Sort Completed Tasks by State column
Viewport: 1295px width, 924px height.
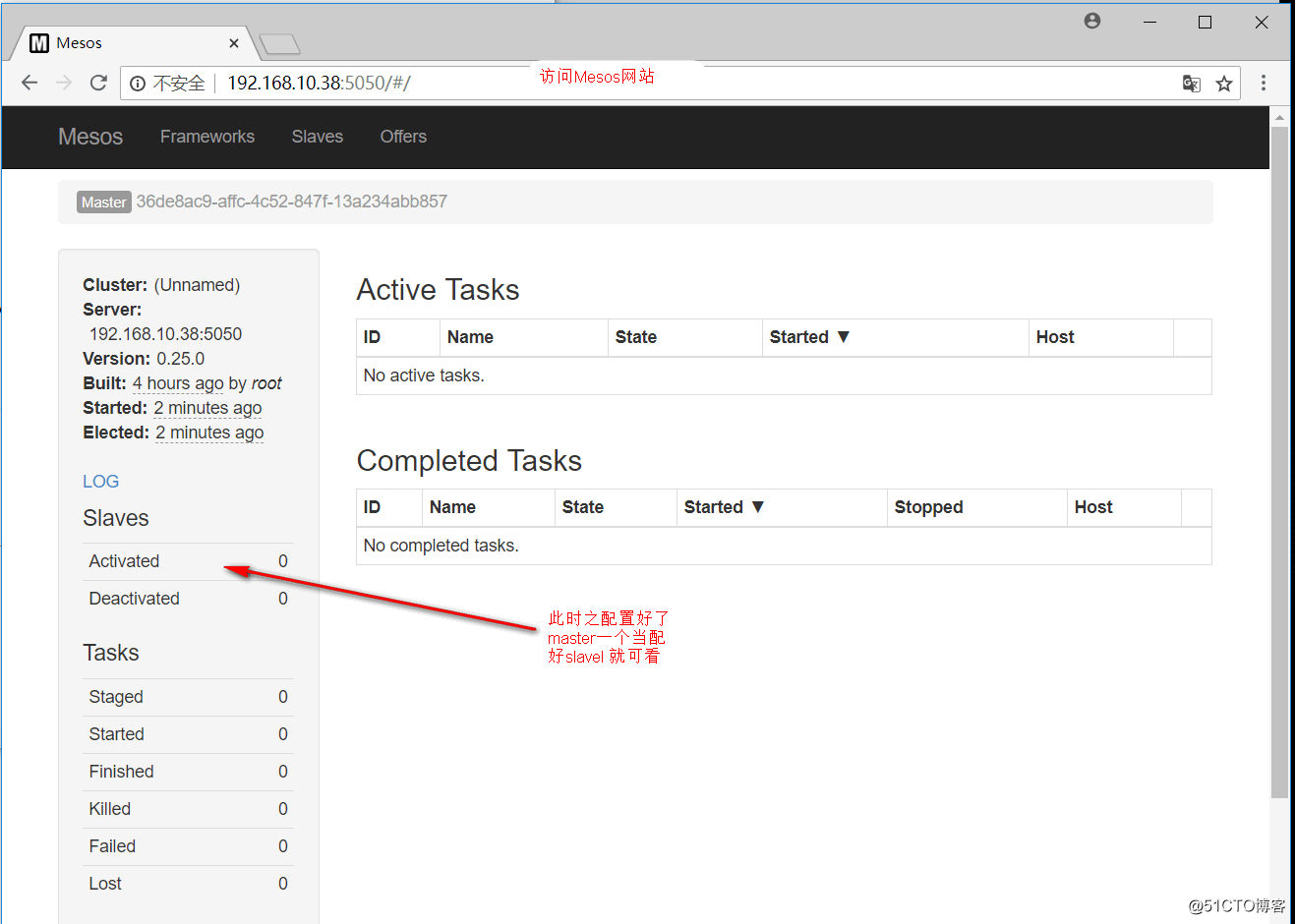coord(616,507)
